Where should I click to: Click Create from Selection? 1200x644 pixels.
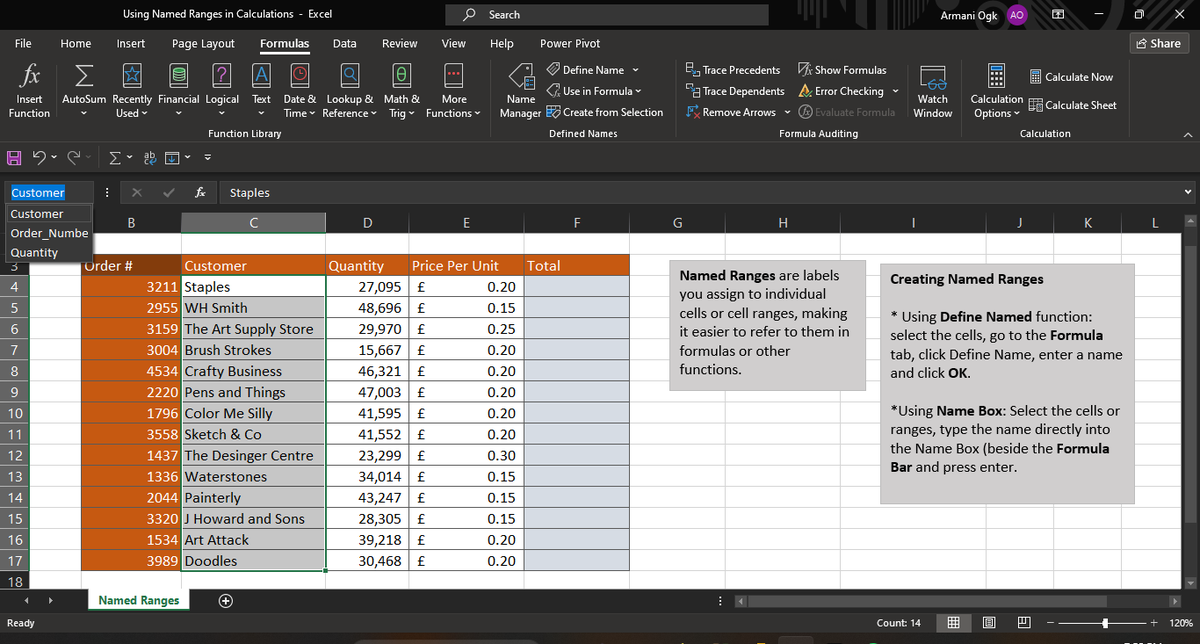pos(604,112)
